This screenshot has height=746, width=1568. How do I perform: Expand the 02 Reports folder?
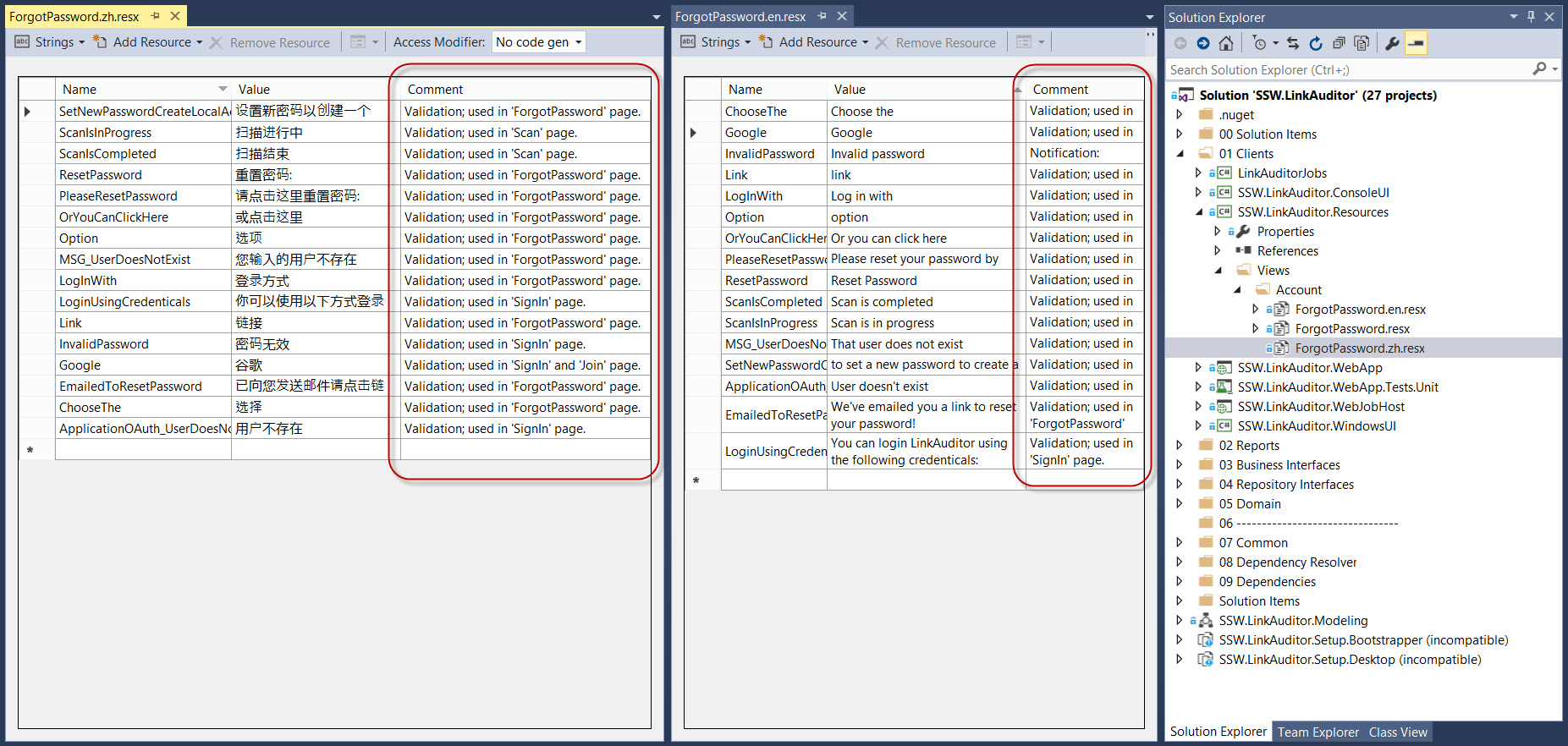[x=1180, y=446]
